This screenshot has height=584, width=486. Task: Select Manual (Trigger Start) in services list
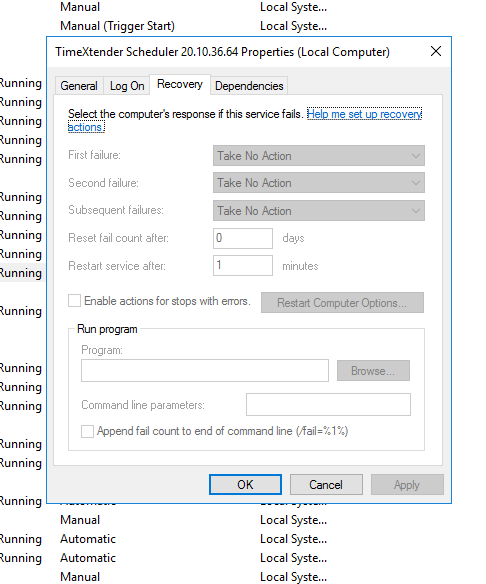(117, 26)
